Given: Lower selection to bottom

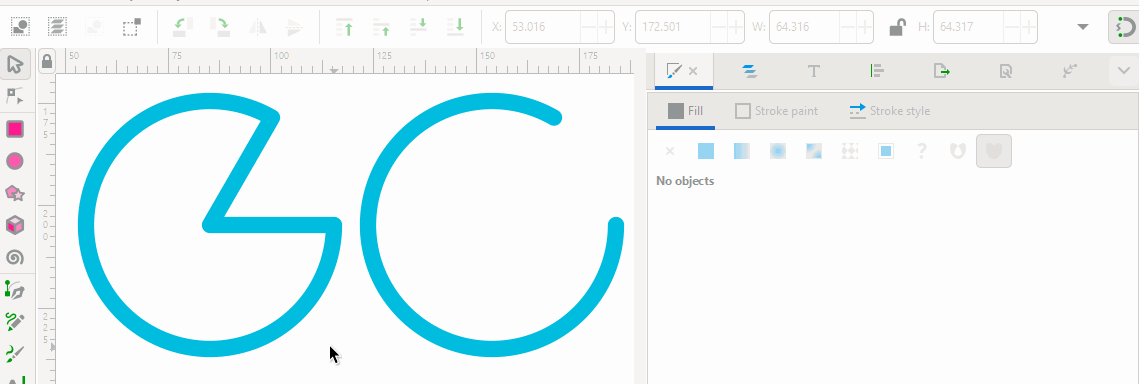Looking at the screenshot, I should (455, 27).
